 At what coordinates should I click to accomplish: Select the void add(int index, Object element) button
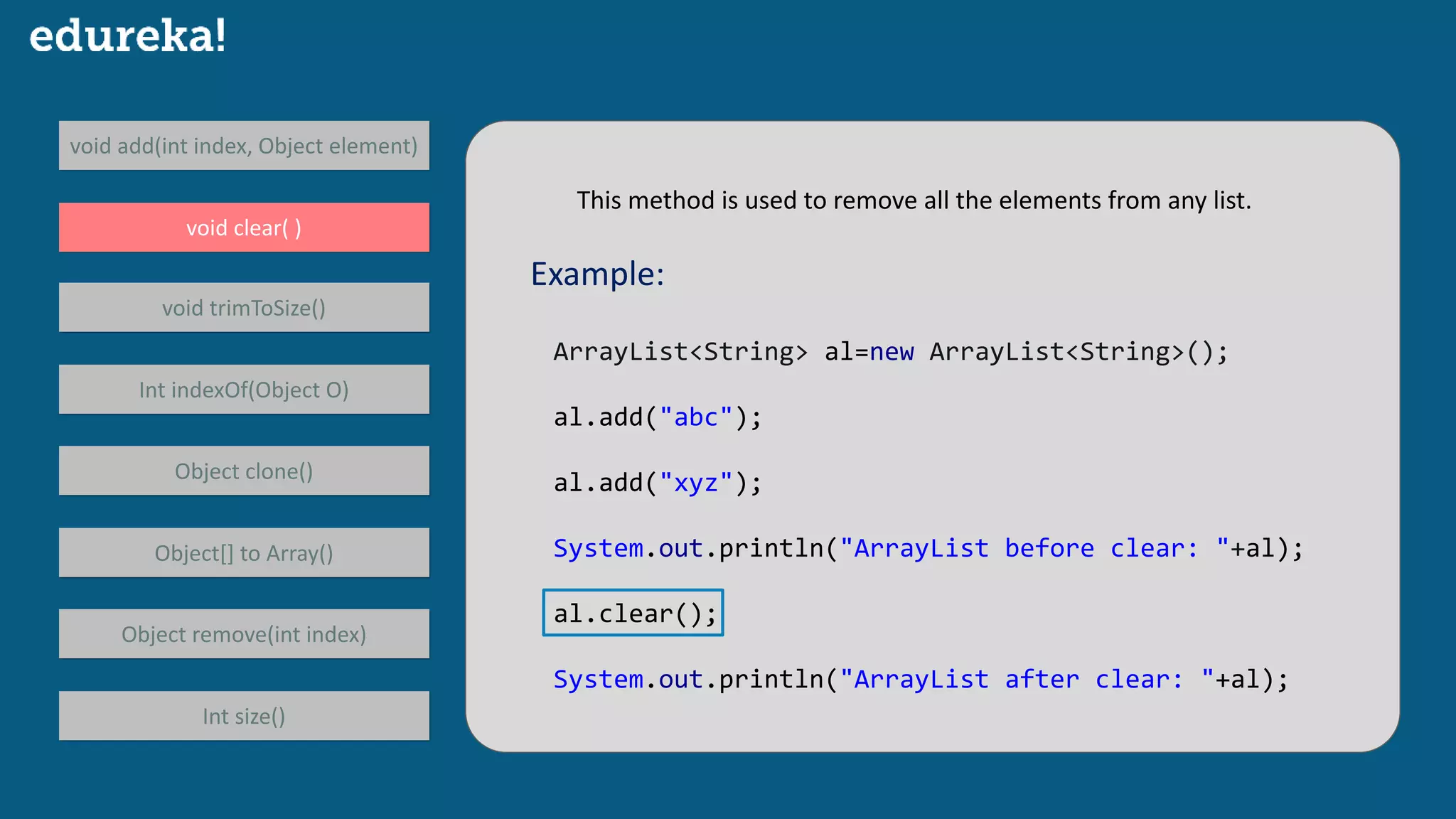click(x=244, y=146)
